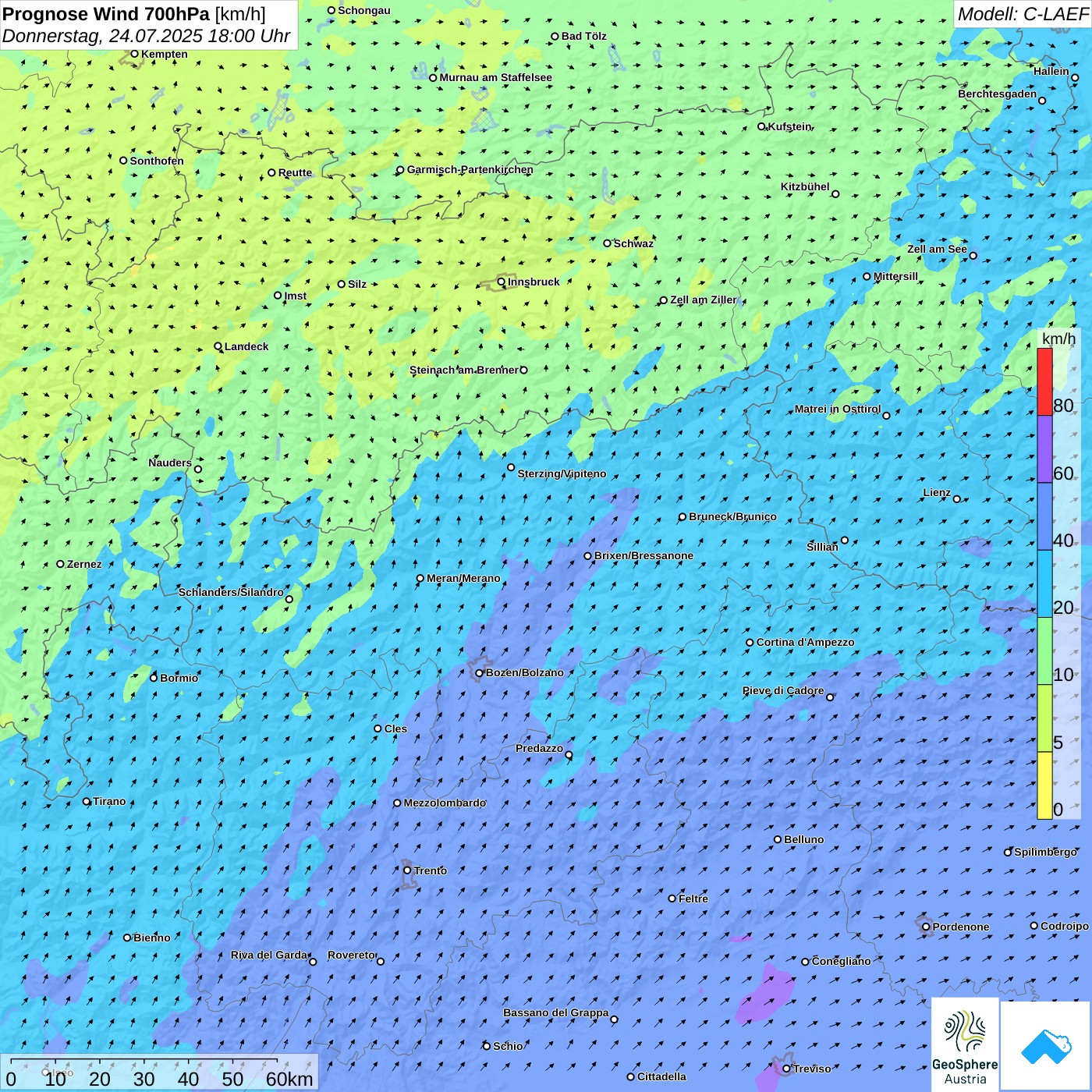
Task: Click the 'Zell am Ziller' label
Action: coord(704,300)
